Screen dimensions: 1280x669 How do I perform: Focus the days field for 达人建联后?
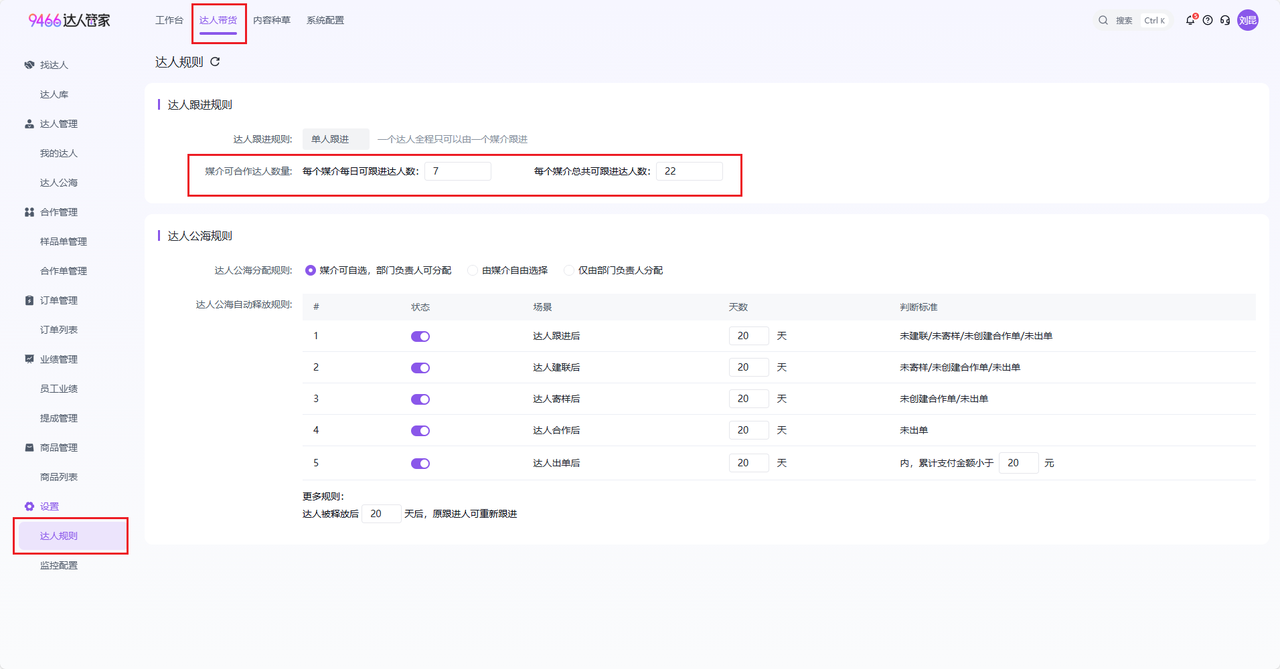(x=749, y=368)
